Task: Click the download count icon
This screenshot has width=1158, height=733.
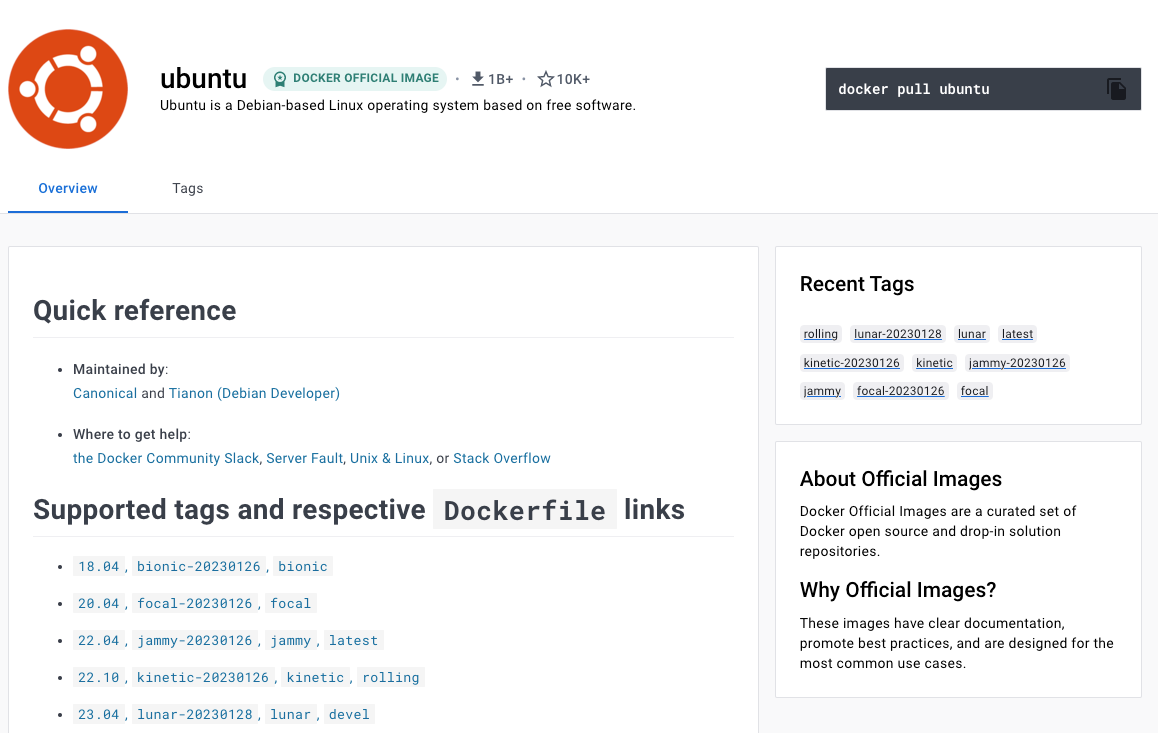Action: (478, 78)
